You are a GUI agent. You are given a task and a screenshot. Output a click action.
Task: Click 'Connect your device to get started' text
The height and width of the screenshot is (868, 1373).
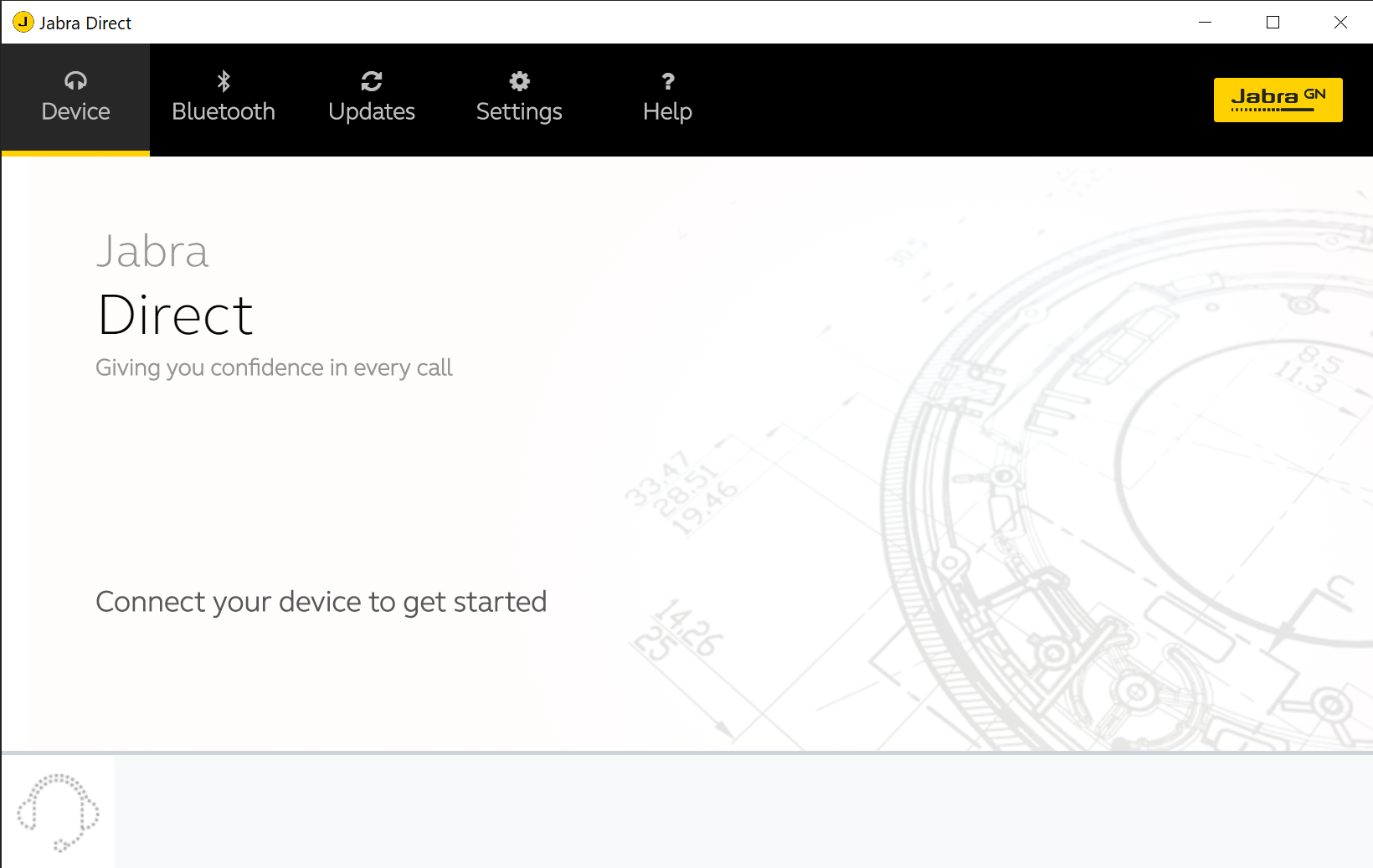point(321,601)
